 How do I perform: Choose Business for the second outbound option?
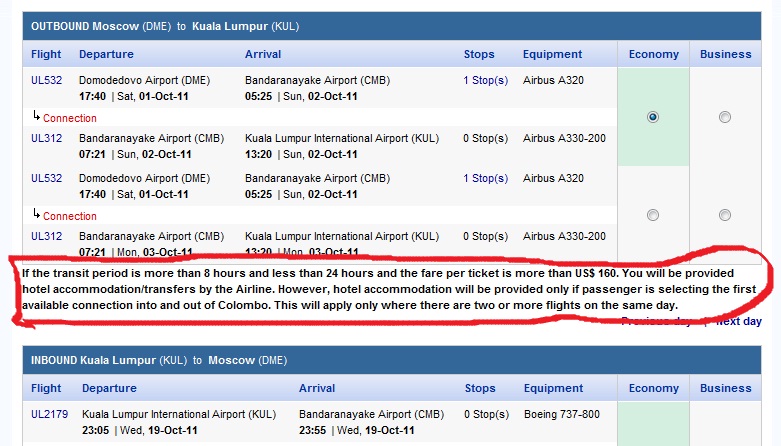(725, 215)
